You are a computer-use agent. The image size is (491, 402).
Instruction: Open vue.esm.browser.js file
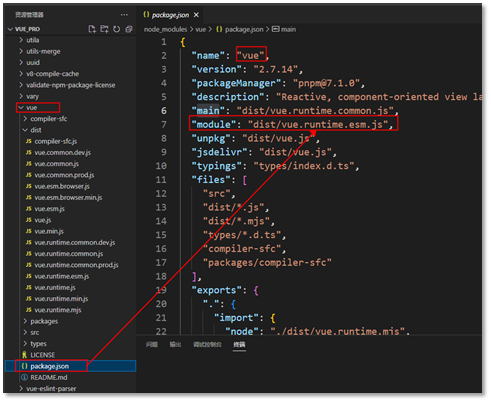tap(62, 186)
